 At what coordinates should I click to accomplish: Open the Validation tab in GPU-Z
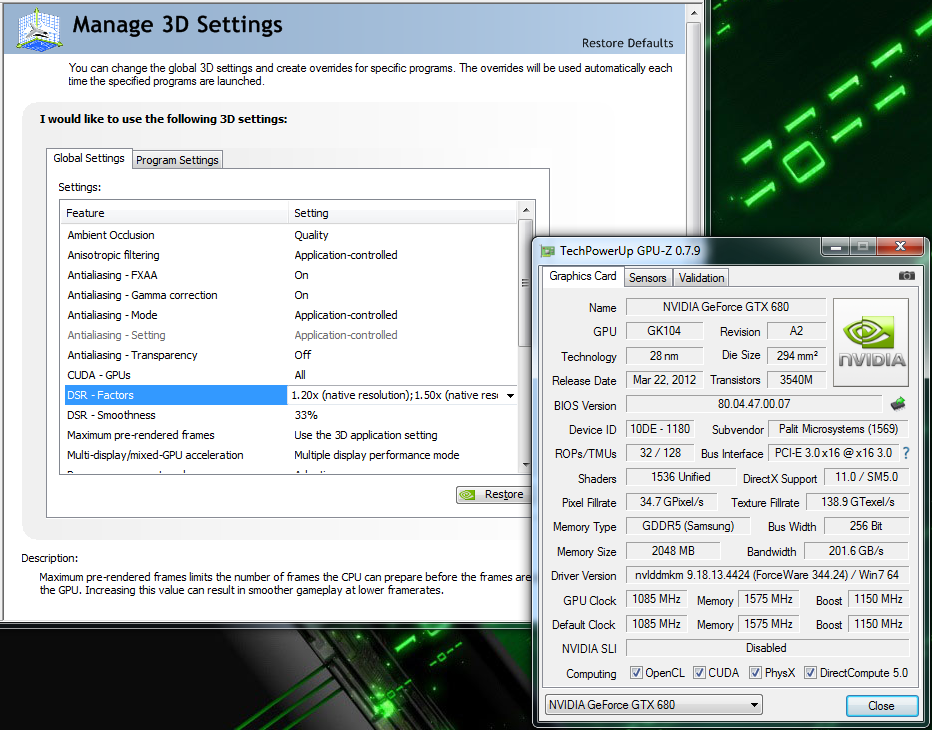[x=701, y=278]
